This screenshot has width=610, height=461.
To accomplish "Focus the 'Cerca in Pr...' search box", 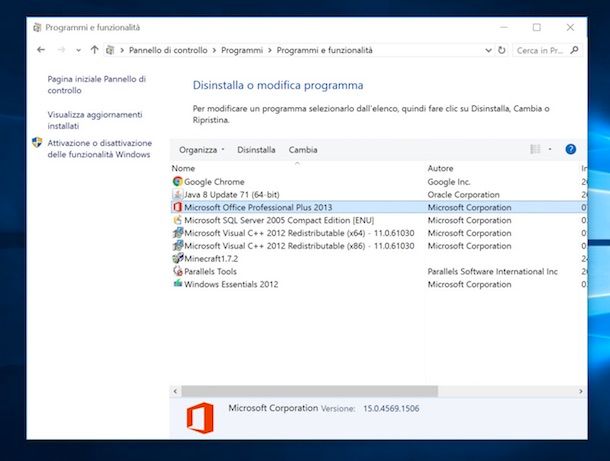I will coord(548,50).
